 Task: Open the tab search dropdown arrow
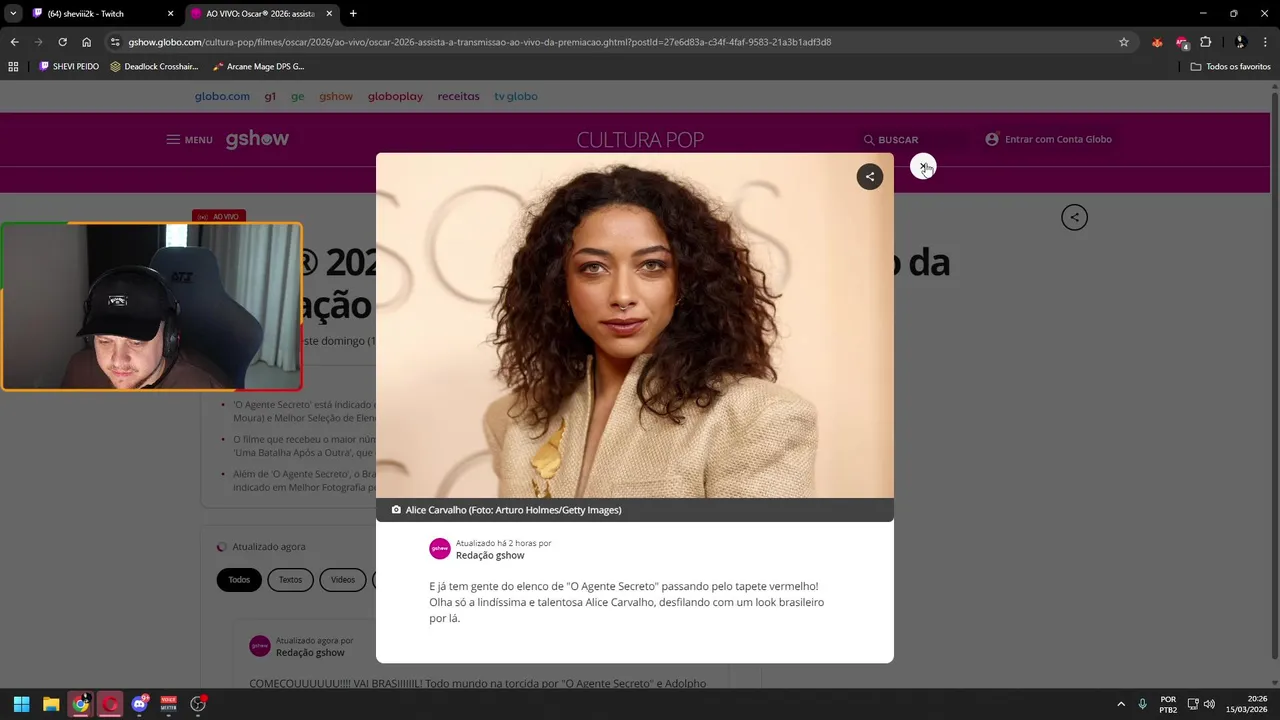[13, 14]
